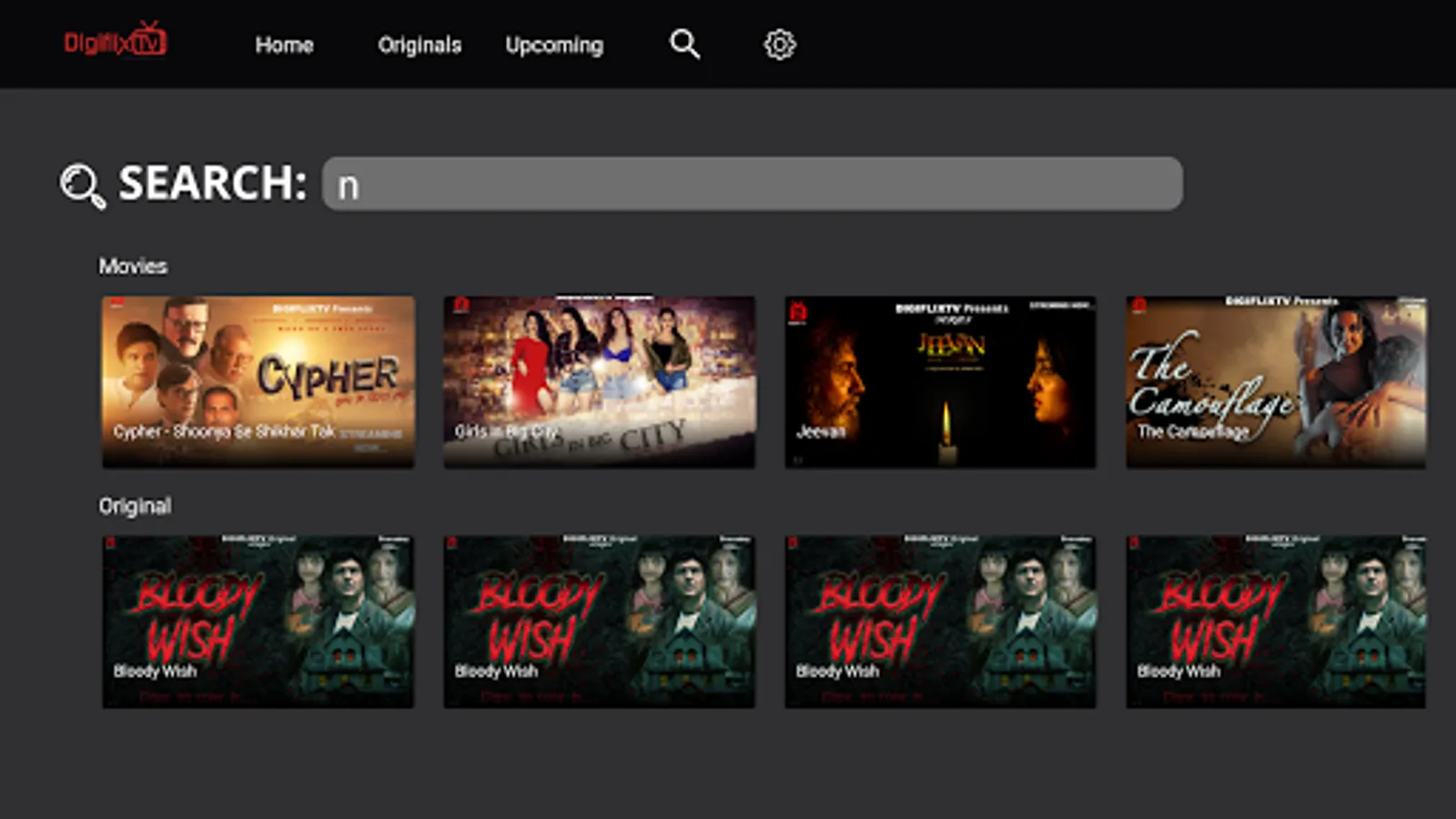Click the "Movies" section heading
Image resolution: width=1456 pixels, height=819 pixels.
133,266
